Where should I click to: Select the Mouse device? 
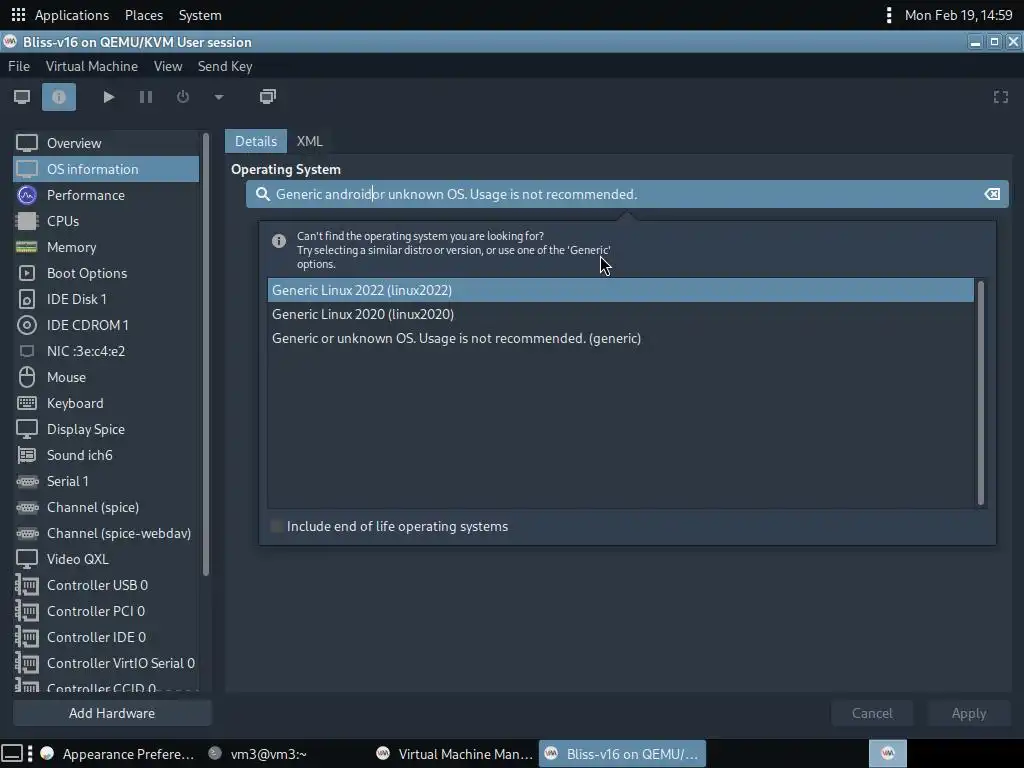click(106, 377)
